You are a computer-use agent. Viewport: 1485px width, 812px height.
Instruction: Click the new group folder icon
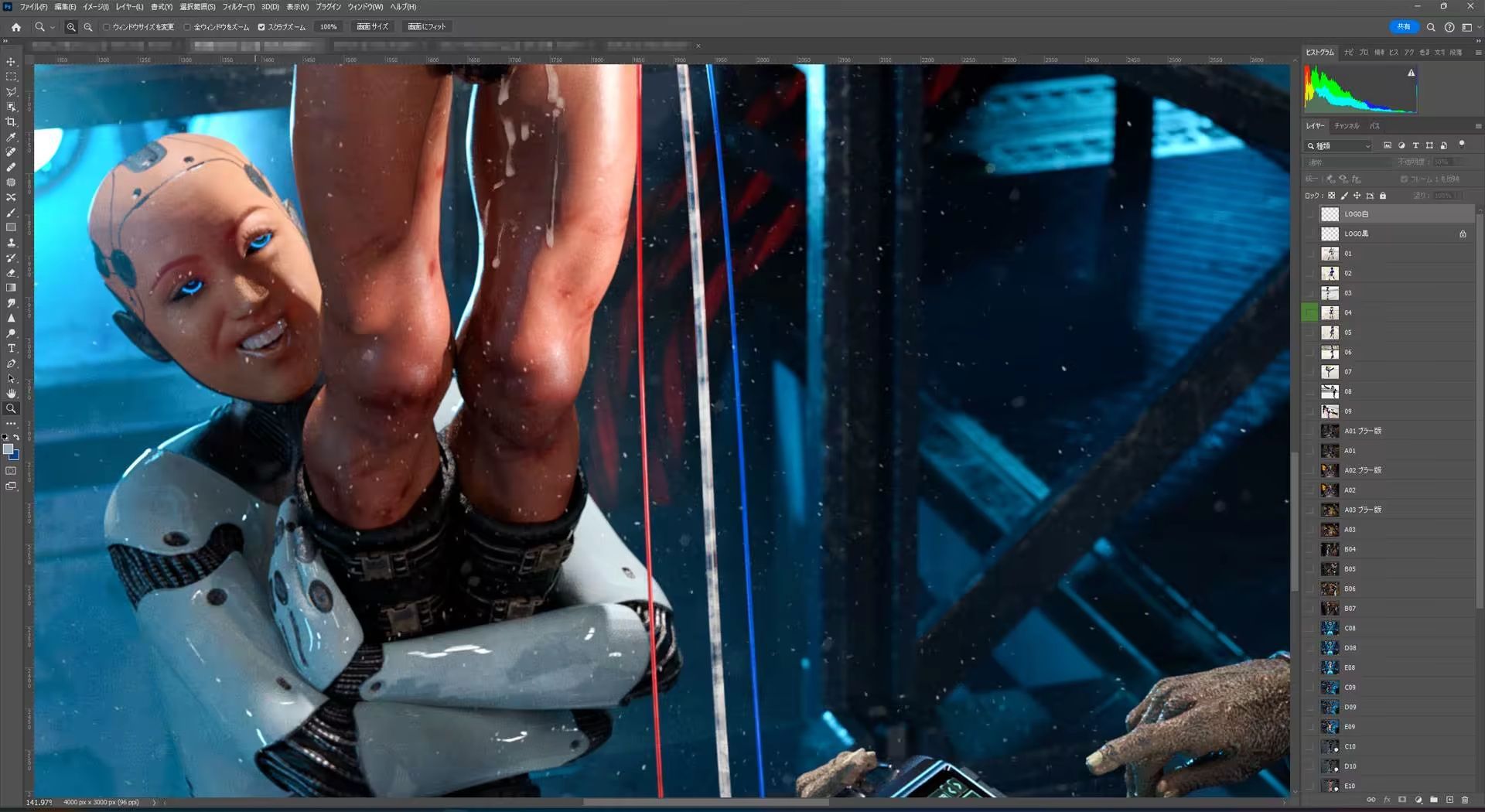tap(1434, 800)
